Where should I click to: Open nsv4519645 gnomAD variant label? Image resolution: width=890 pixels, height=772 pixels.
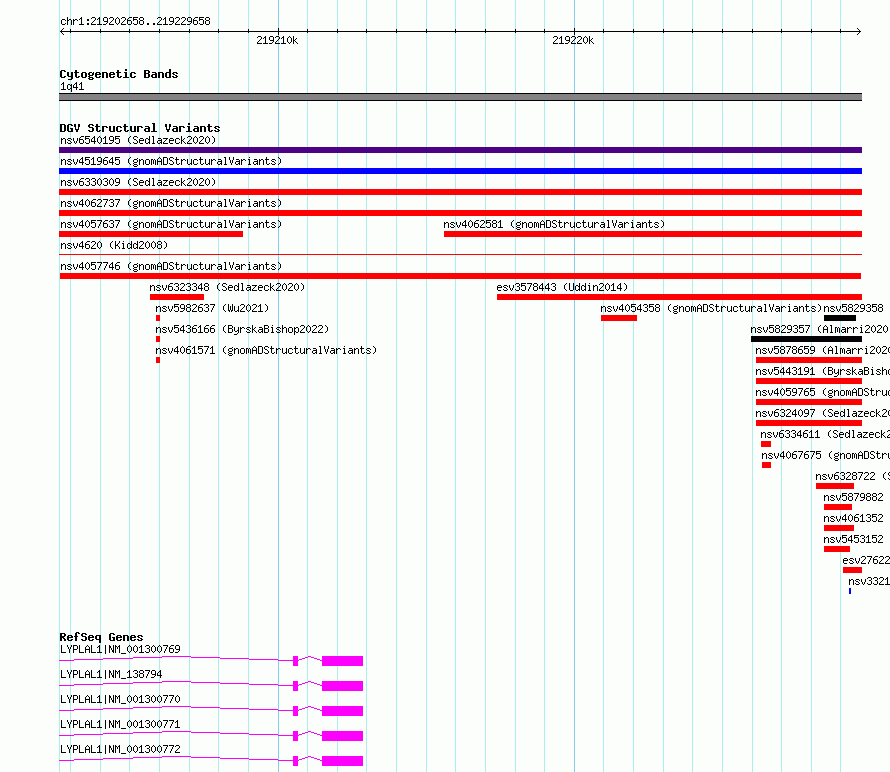point(171,161)
